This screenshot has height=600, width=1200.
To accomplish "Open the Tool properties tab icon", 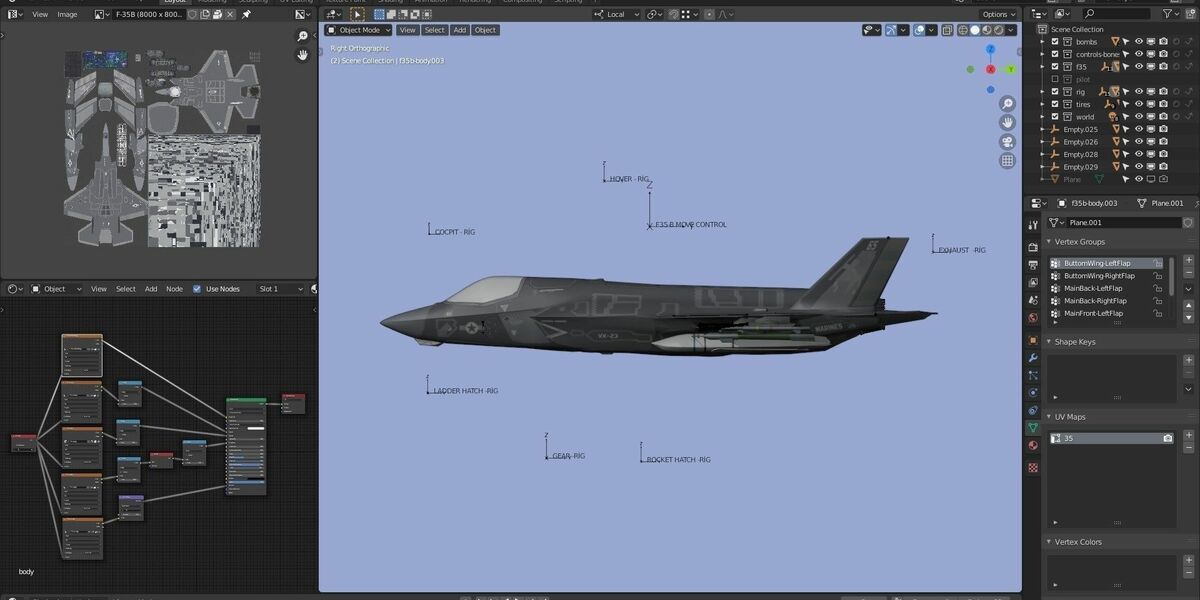I will click(1033, 225).
